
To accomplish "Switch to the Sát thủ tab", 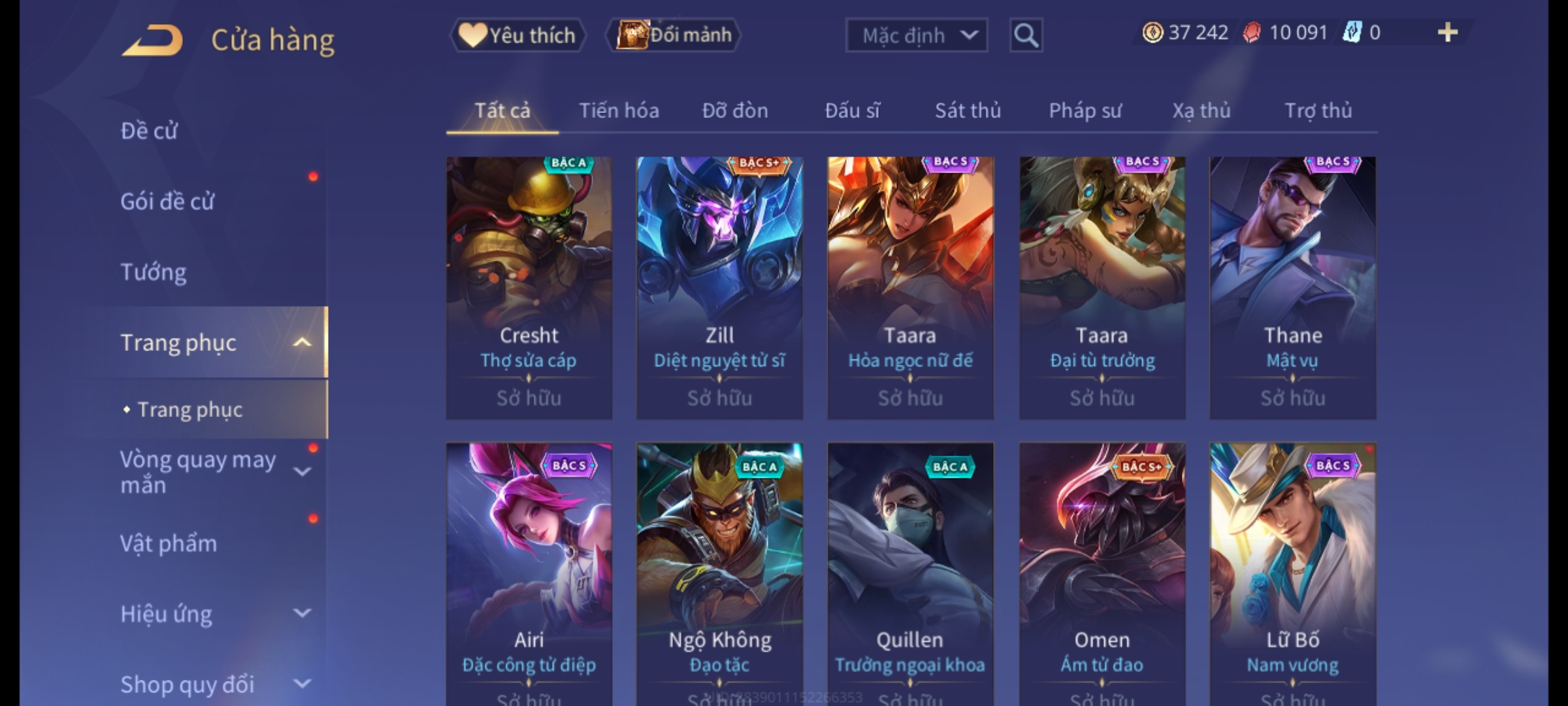I will pyautogui.click(x=968, y=110).
